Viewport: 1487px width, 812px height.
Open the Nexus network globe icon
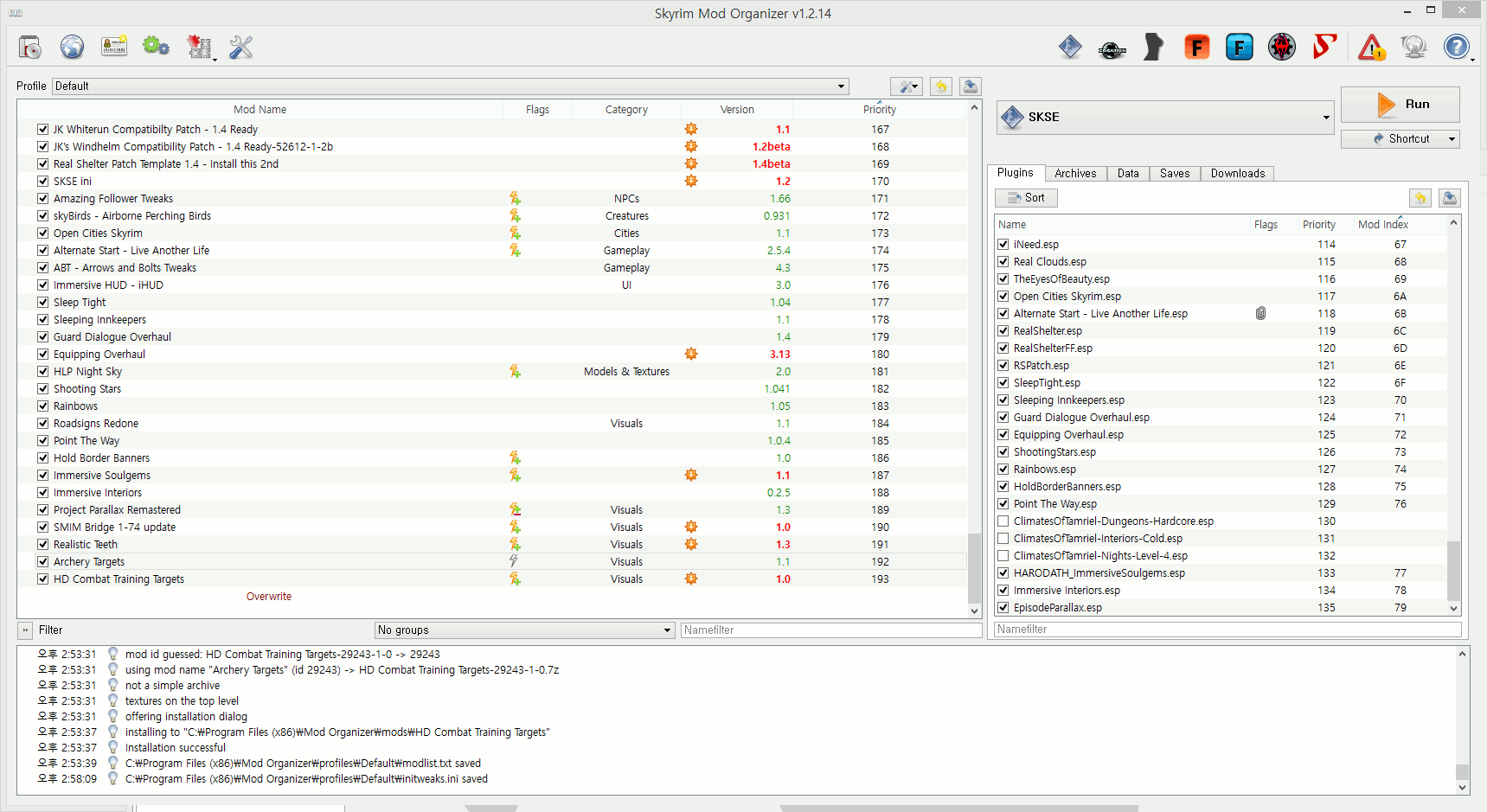tap(72, 47)
